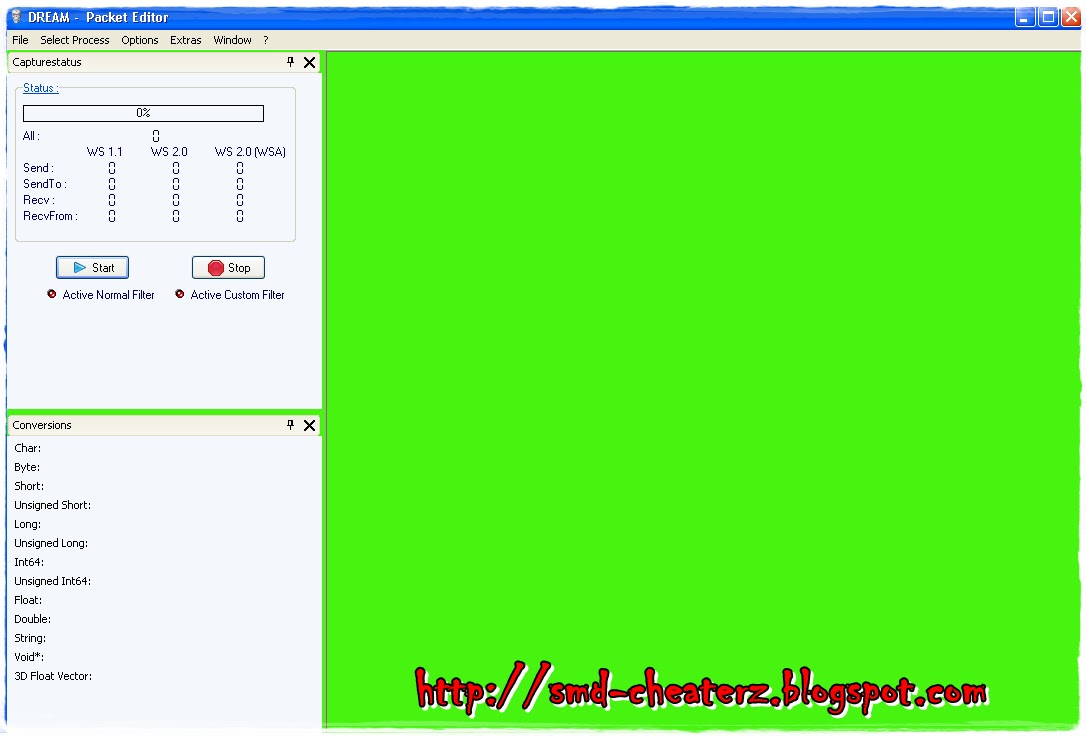Open the Window menu
Viewport: 1086px width, 736px height.
232,40
